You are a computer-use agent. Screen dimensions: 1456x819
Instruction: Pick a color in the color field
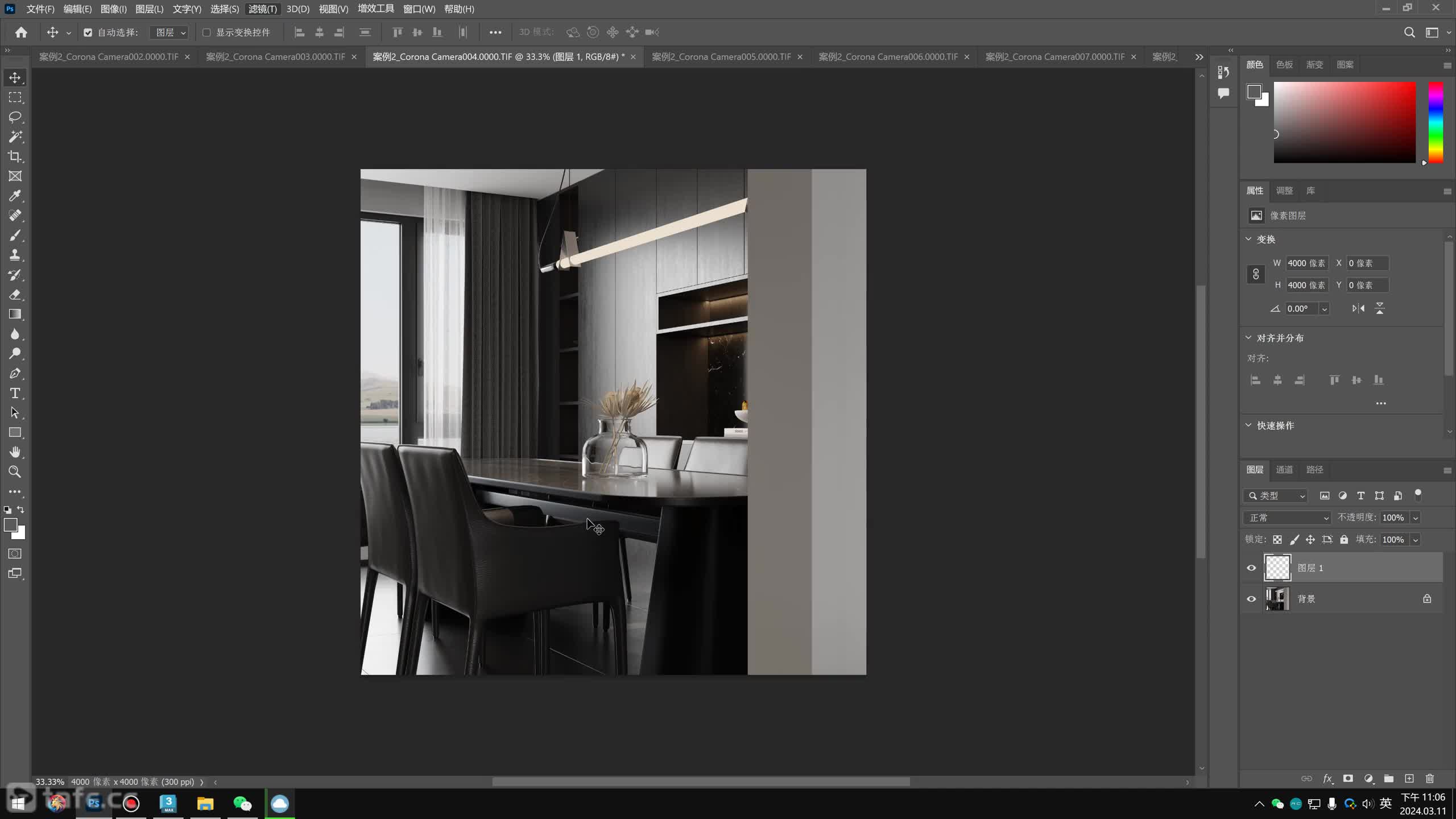click(x=1345, y=122)
